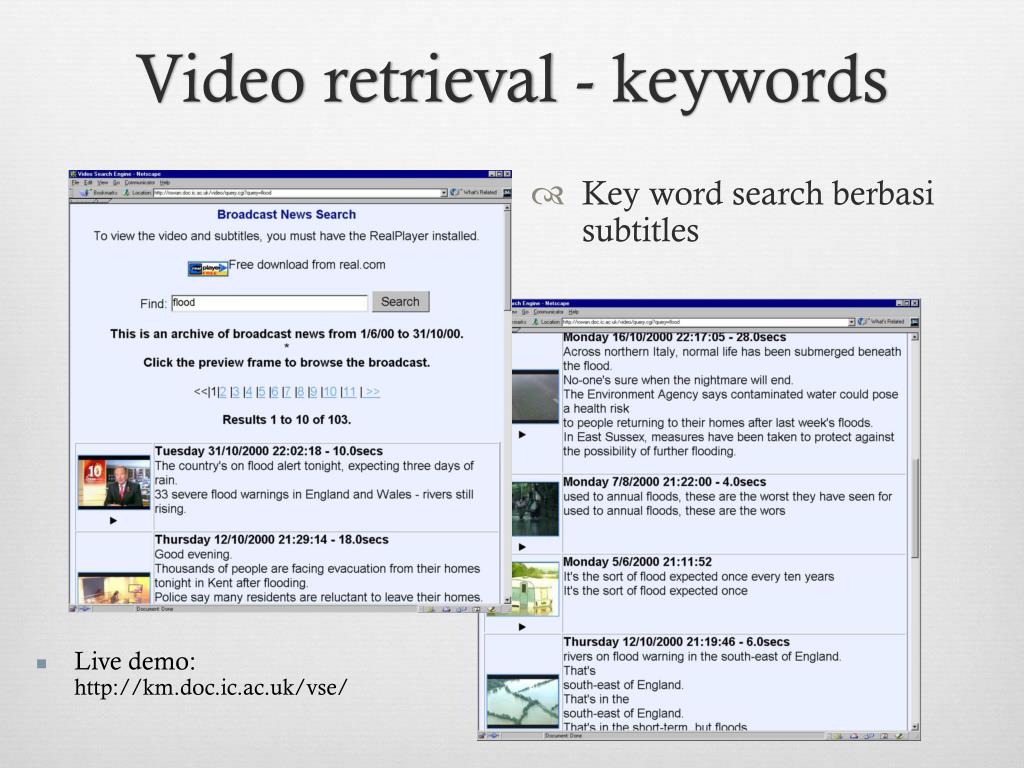
Task: Click the right window scrollbar down arrow
Action: tap(915, 727)
